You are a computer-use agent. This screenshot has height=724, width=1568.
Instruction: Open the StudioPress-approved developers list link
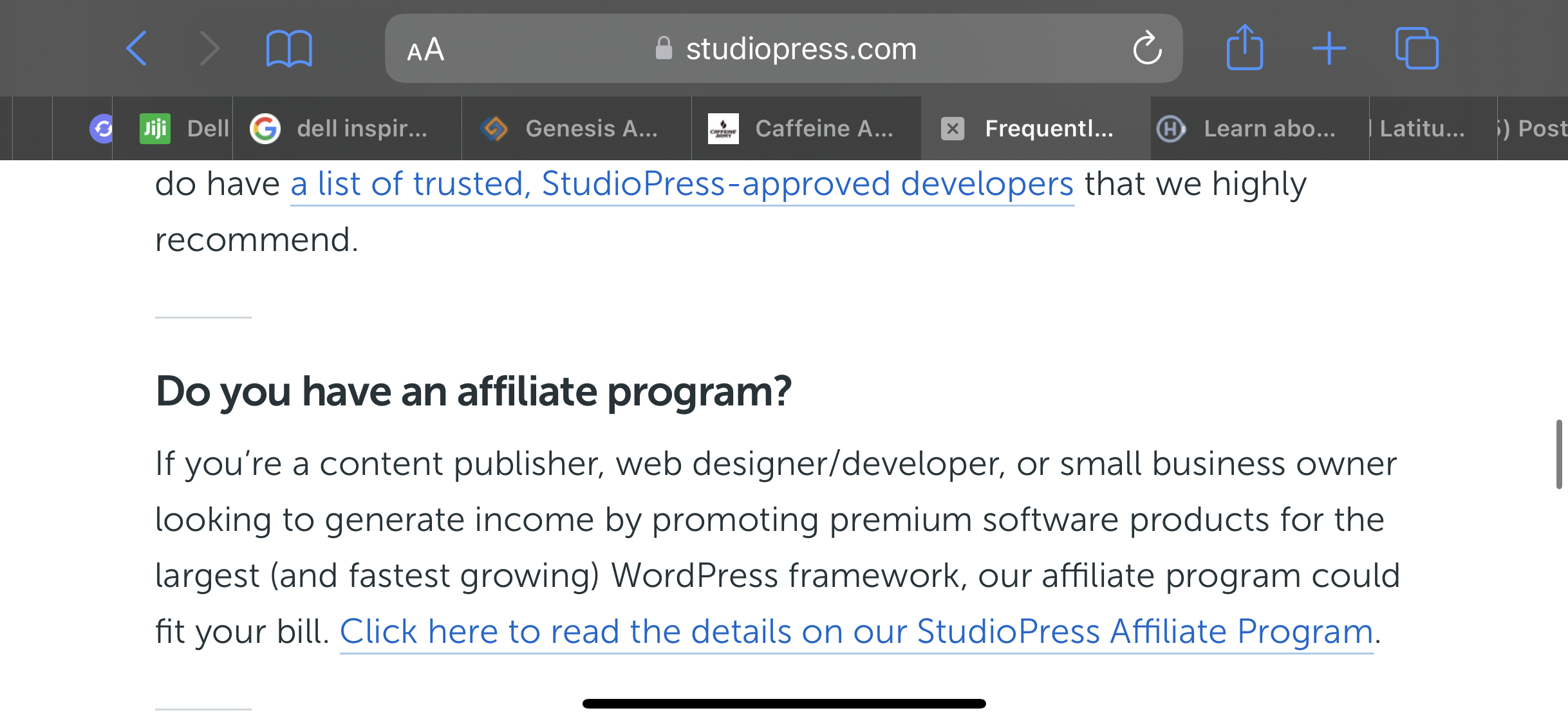(682, 184)
